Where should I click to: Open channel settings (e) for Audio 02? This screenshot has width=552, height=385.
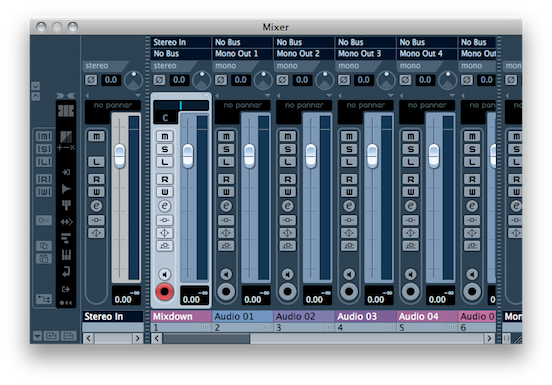coord(288,206)
